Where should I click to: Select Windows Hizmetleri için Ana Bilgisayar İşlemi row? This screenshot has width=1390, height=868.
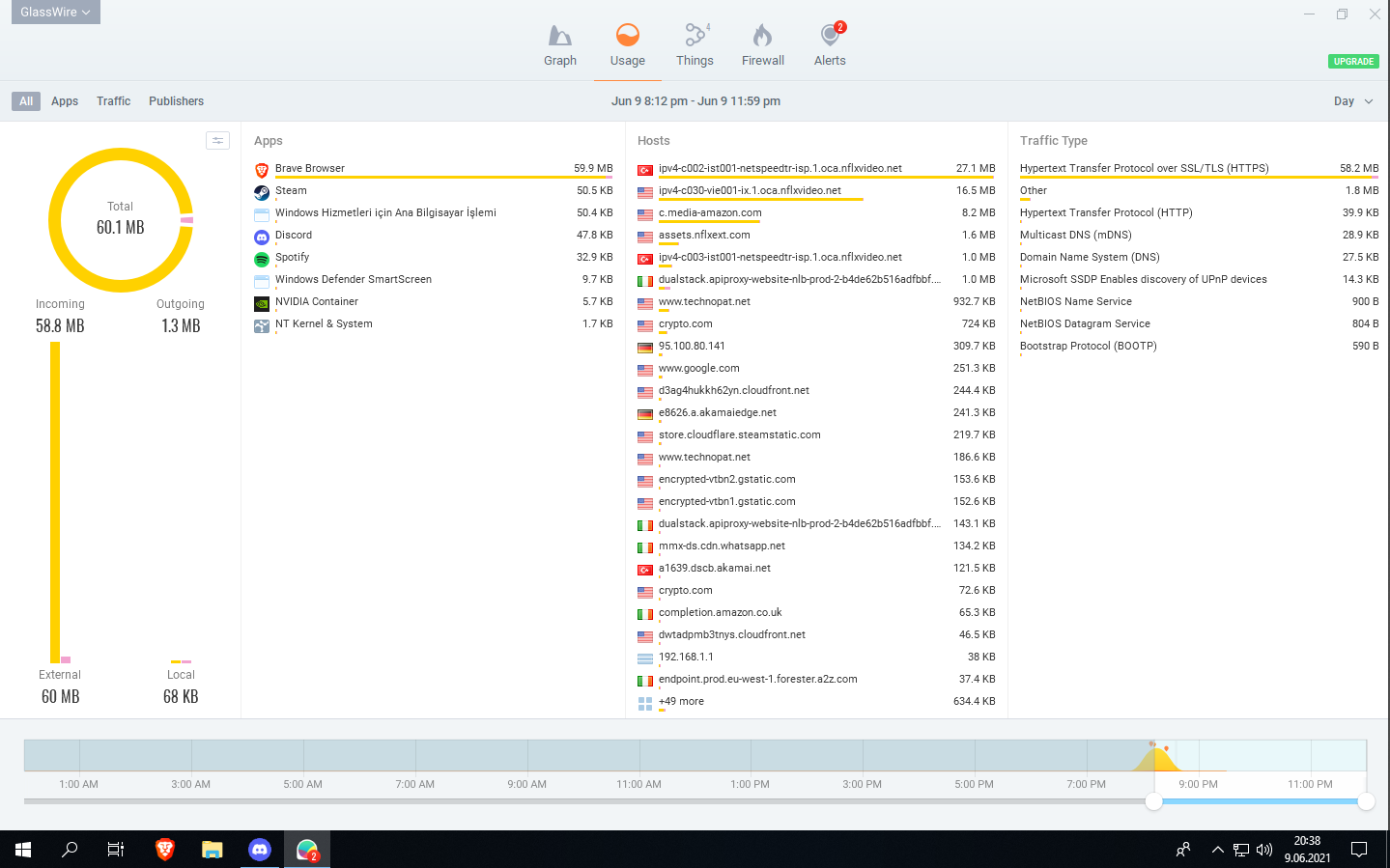pos(434,213)
